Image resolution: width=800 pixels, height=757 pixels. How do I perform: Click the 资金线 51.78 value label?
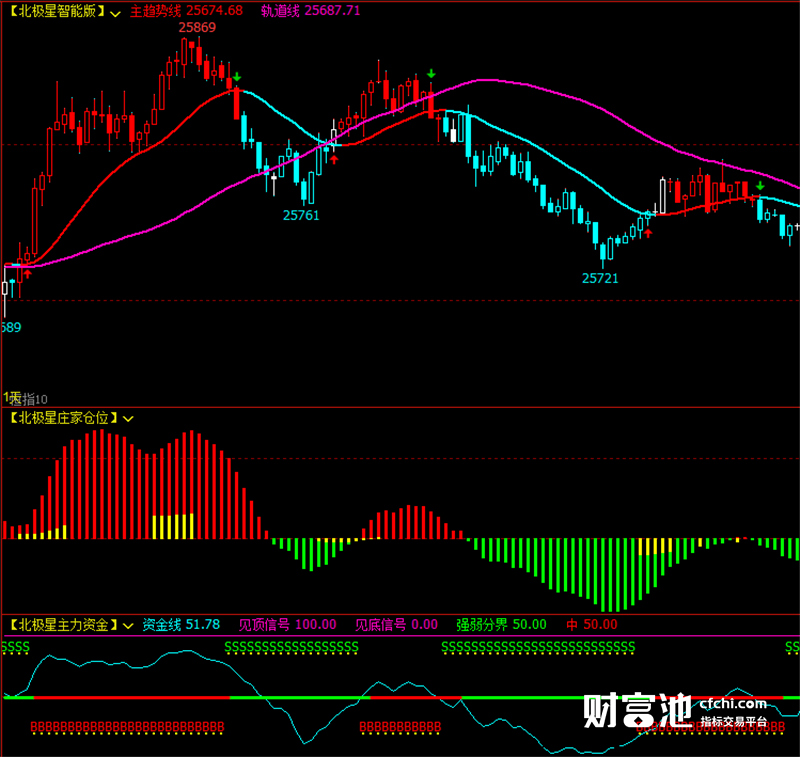pyautogui.click(x=181, y=624)
